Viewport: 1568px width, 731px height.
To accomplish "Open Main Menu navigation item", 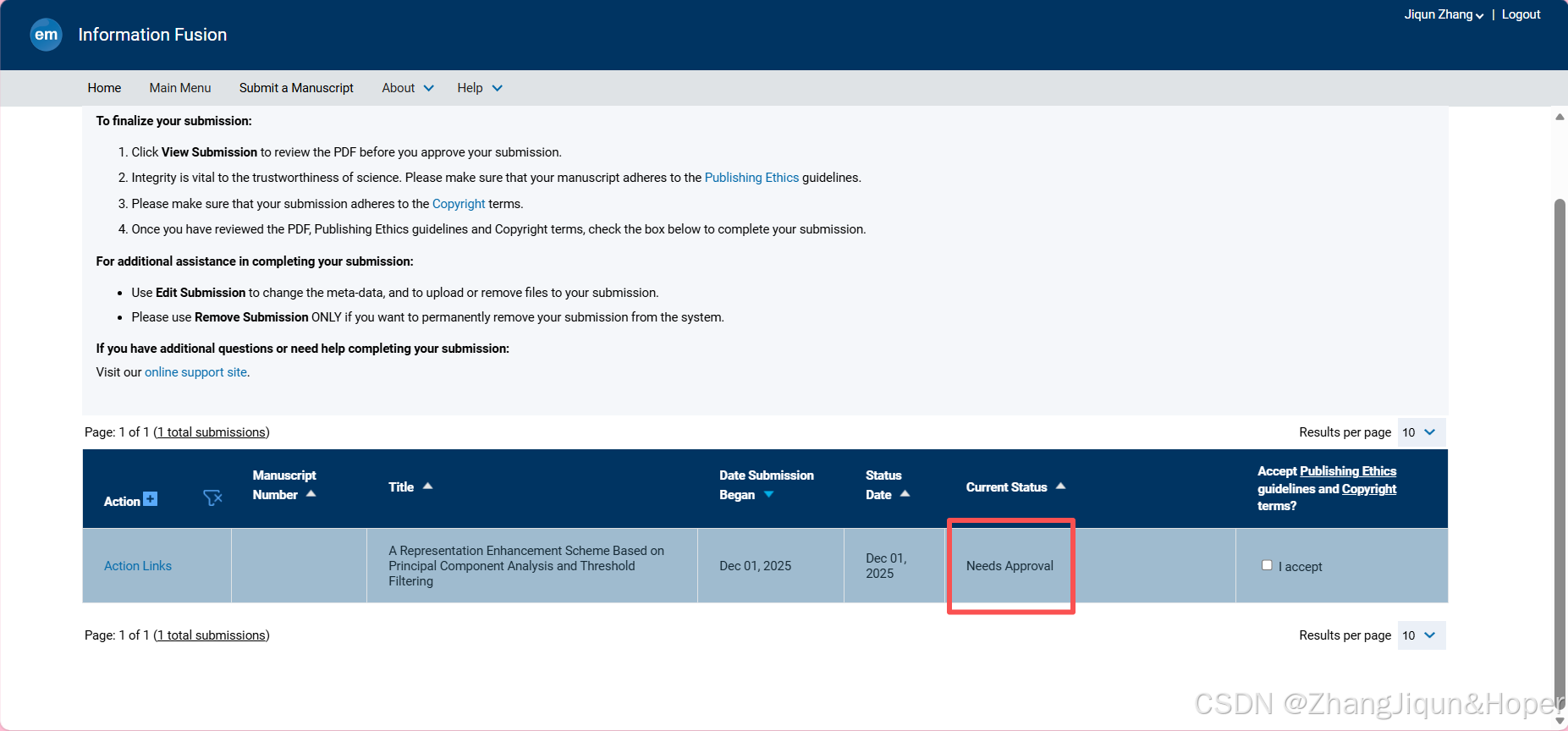I will pos(180,88).
